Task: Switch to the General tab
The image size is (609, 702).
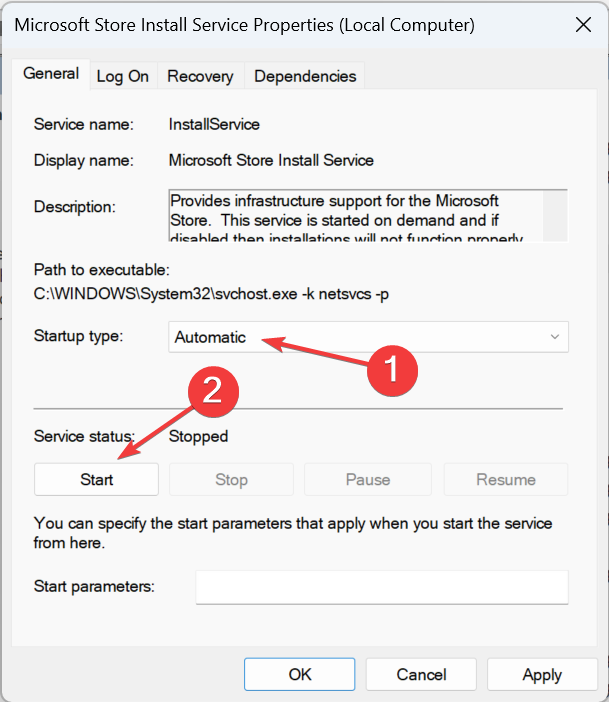Action: coord(51,74)
